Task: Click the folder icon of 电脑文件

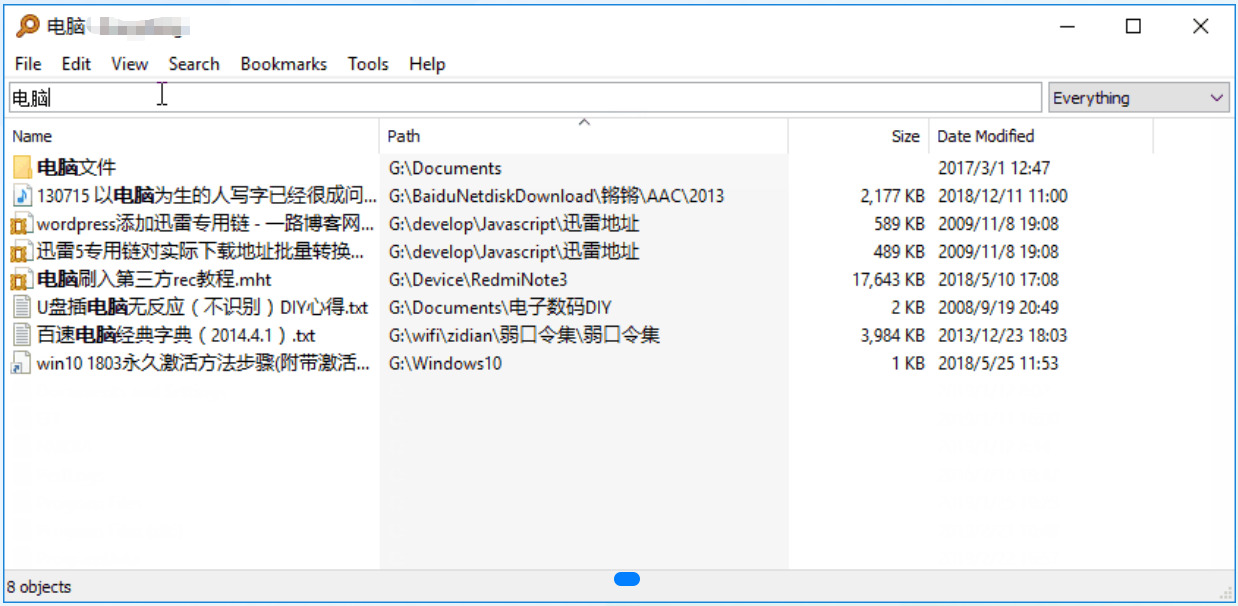Action: [x=22, y=168]
